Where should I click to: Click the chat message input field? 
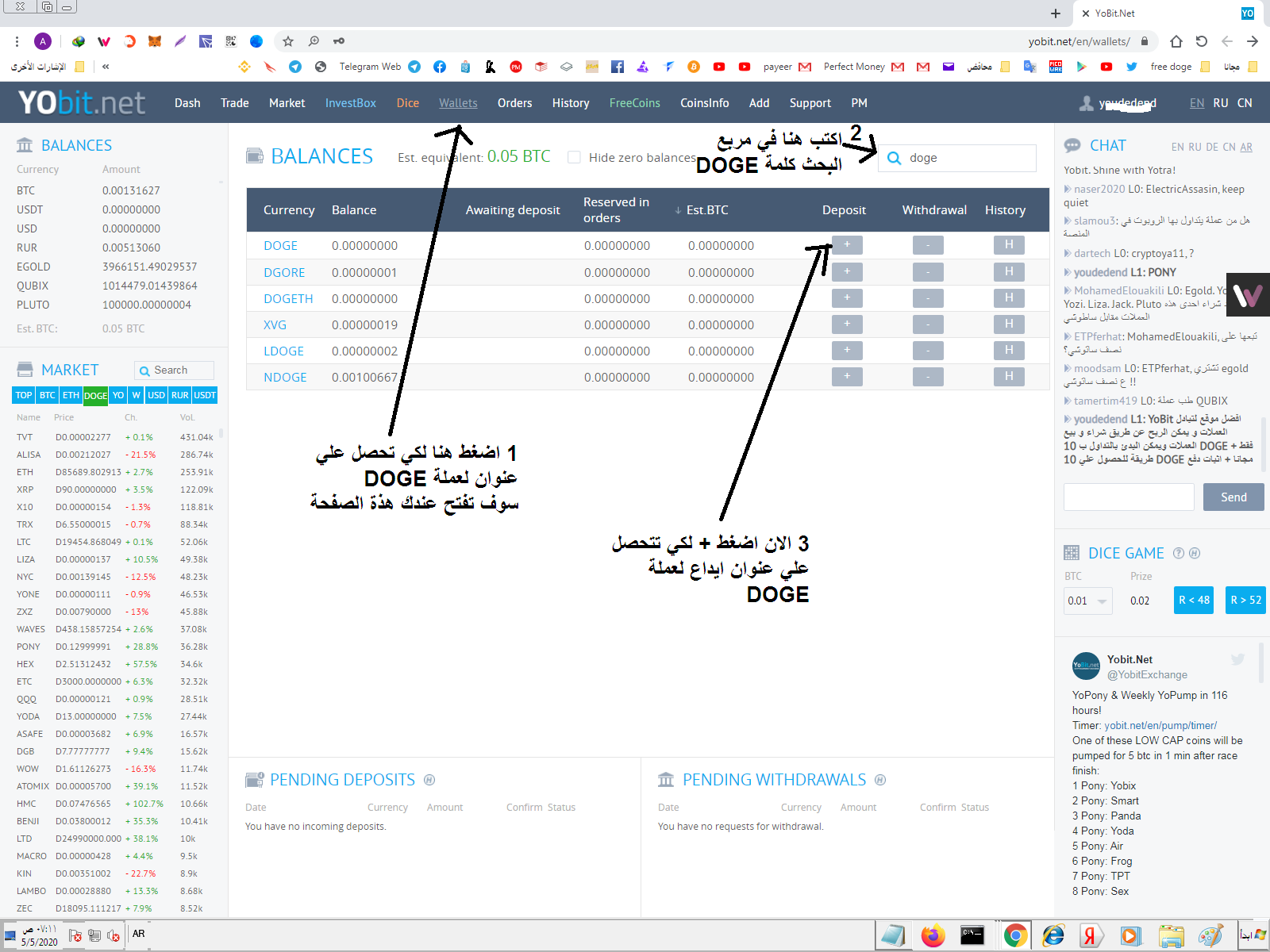click(1129, 497)
